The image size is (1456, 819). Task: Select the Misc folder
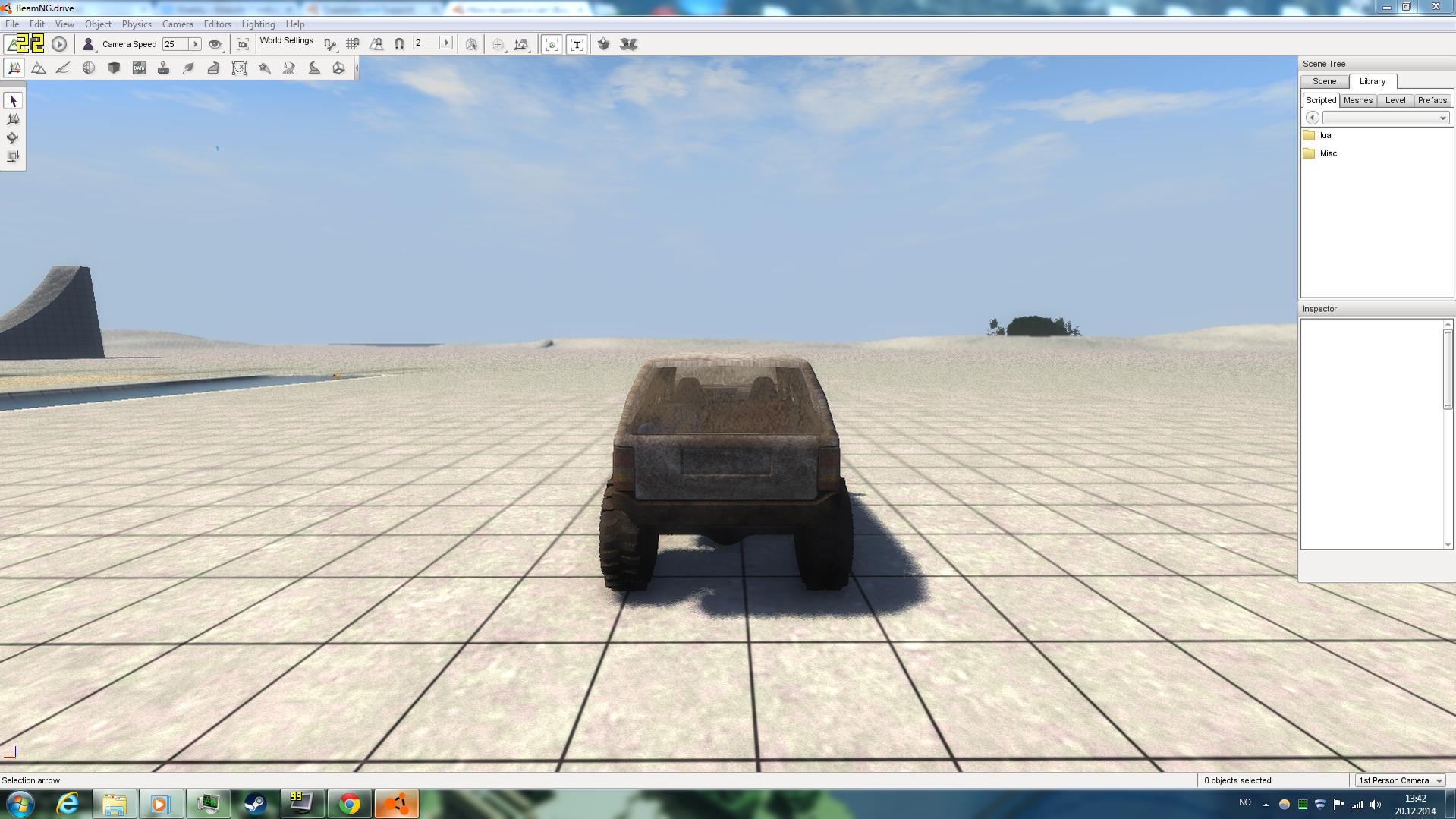tap(1320, 153)
